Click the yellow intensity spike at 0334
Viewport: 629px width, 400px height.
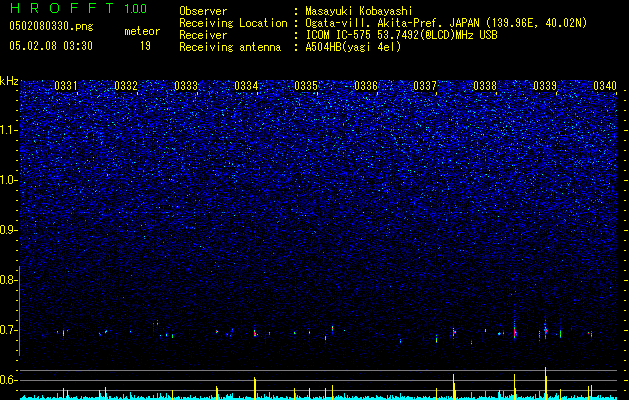pos(255,388)
